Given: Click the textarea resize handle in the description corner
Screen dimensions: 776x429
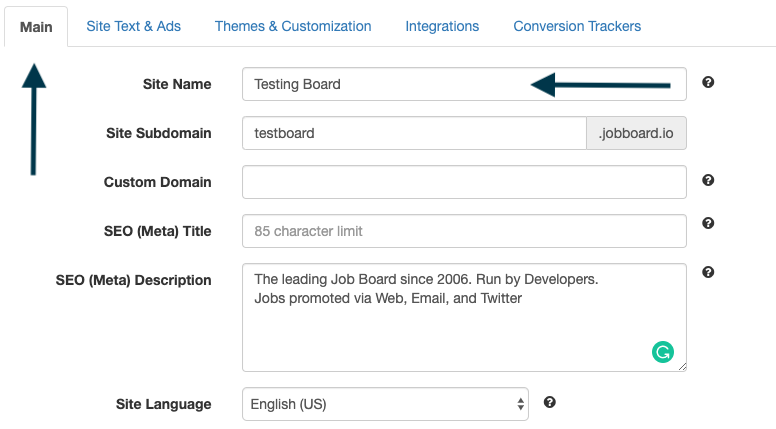Looking at the screenshot, I should [682, 367].
